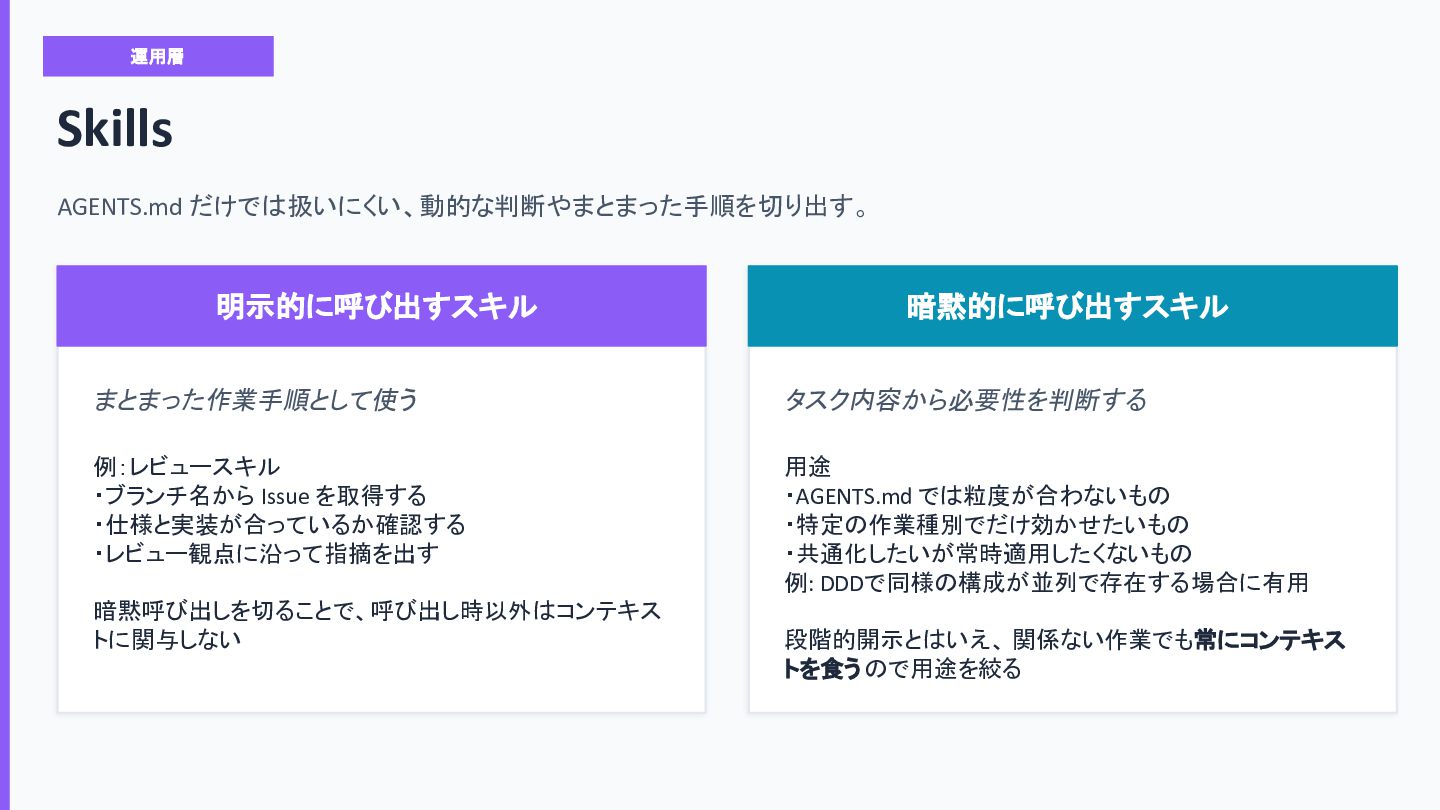Click paragraph starting 暗黙呼び出しを切ることで
Image resolution: width=1440 pixels, height=810 pixels.
(x=378, y=625)
